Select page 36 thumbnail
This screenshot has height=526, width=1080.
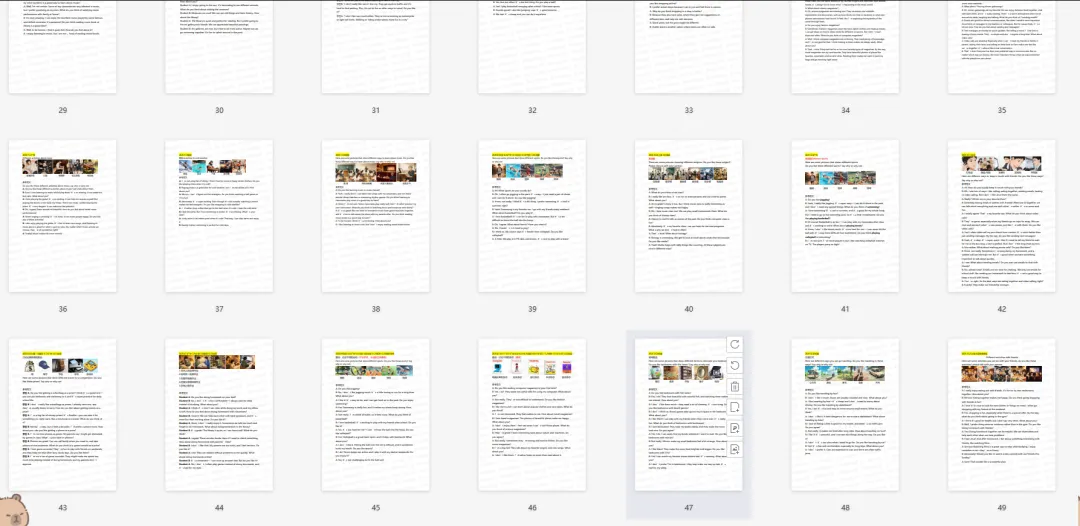tap(63, 216)
